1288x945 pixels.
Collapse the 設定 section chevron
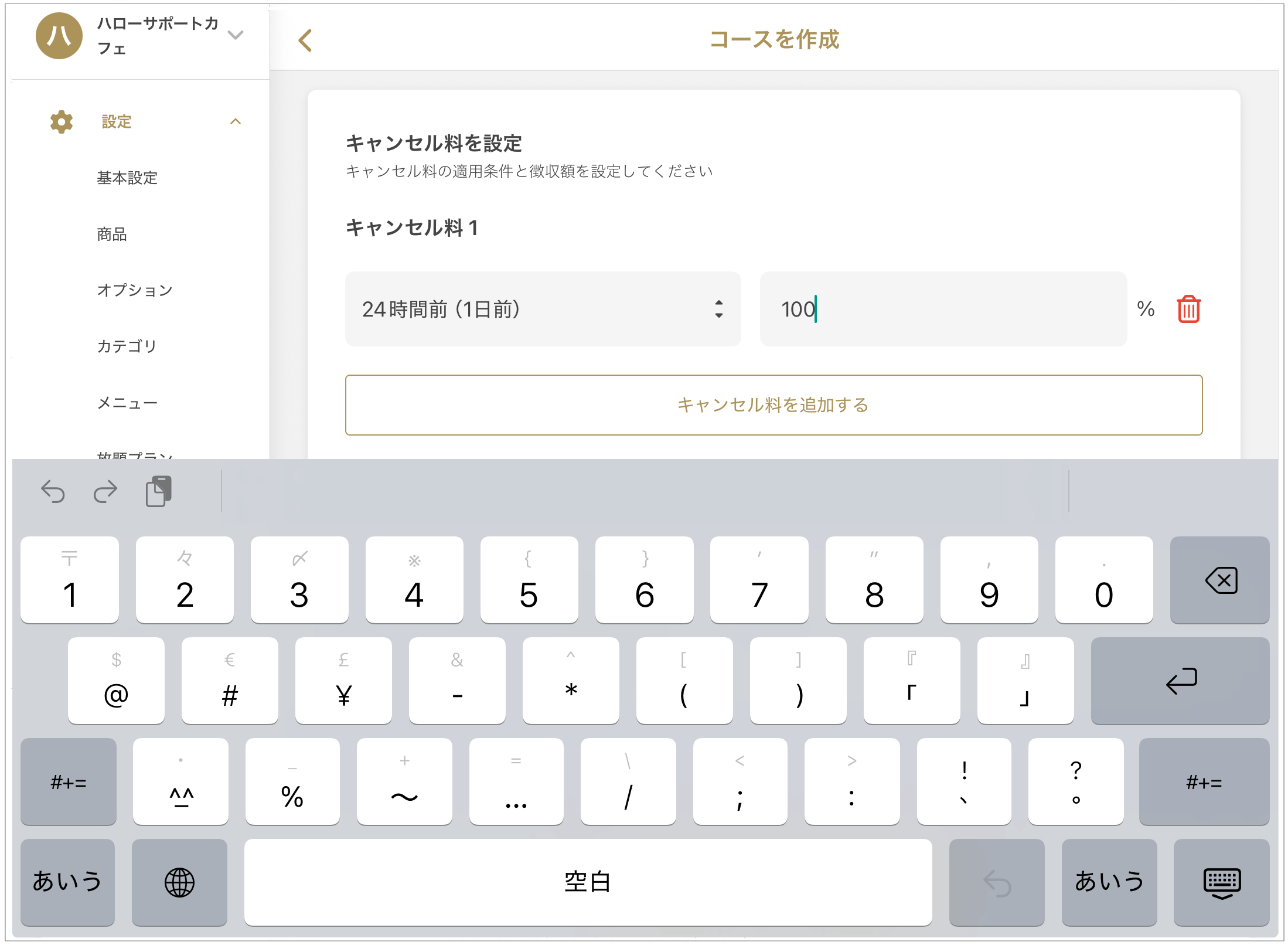(236, 122)
